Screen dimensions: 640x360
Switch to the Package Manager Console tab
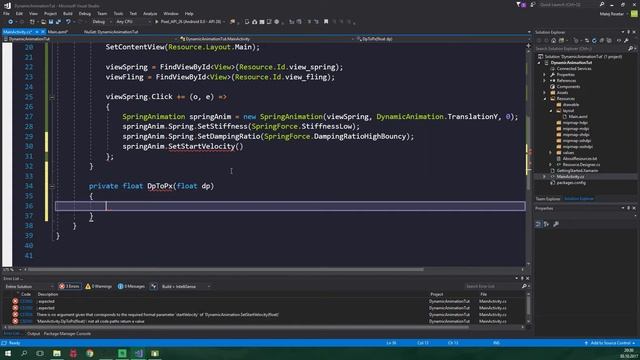67,333
